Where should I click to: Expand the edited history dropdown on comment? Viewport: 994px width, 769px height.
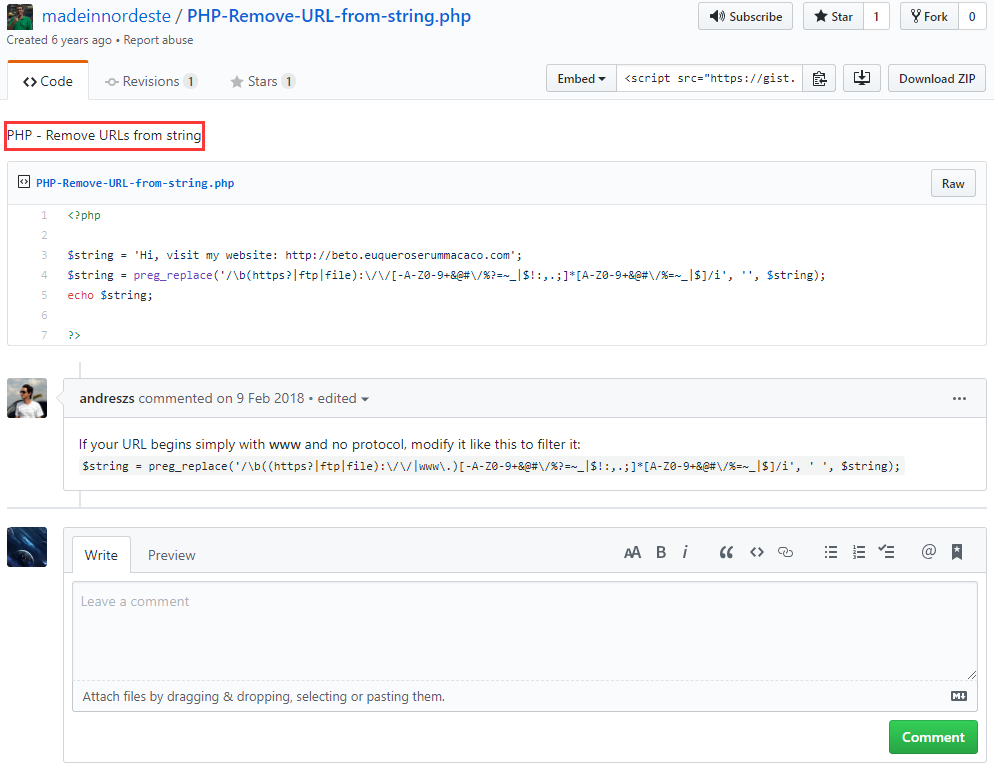pos(343,399)
